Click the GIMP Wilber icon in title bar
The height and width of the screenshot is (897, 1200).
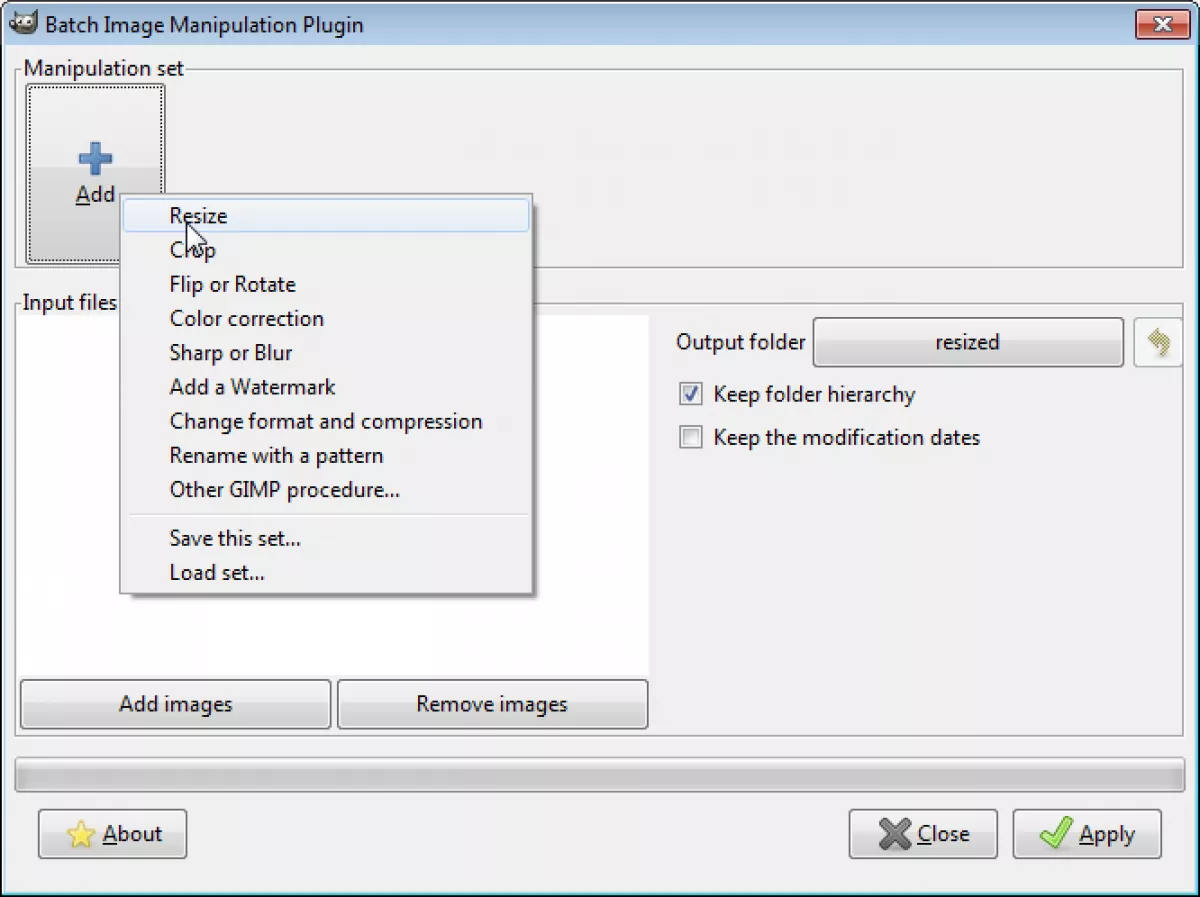(x=23, y=24)
